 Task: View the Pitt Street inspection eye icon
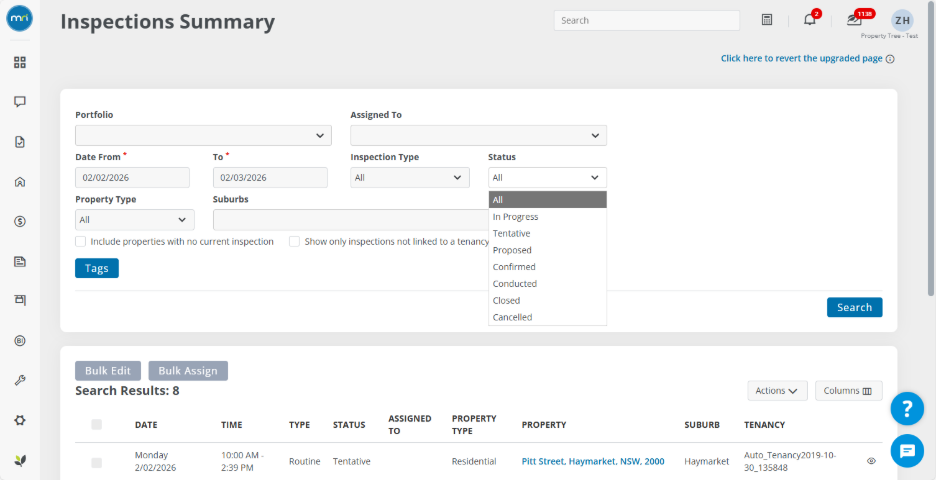871,461
